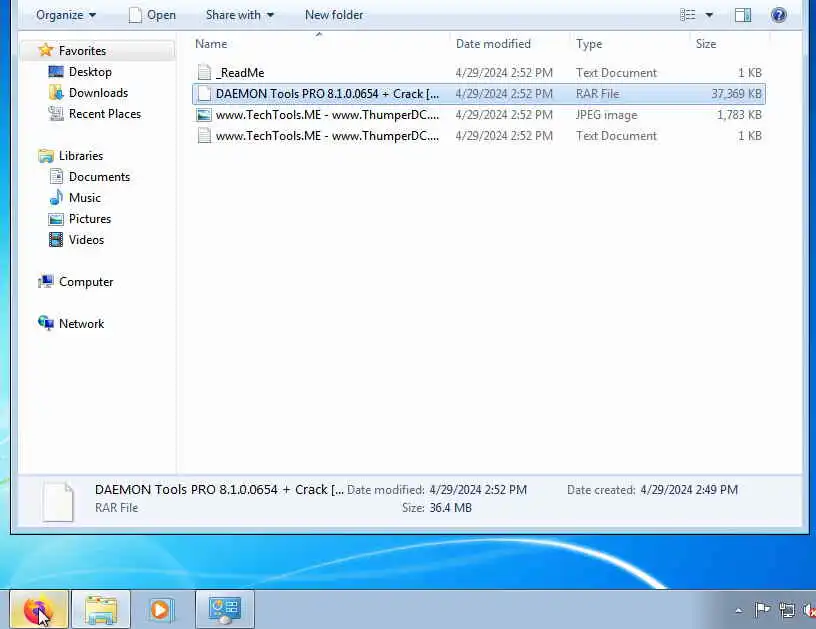
Task: Select Computer in navigation pane
Action: [86, 281]
